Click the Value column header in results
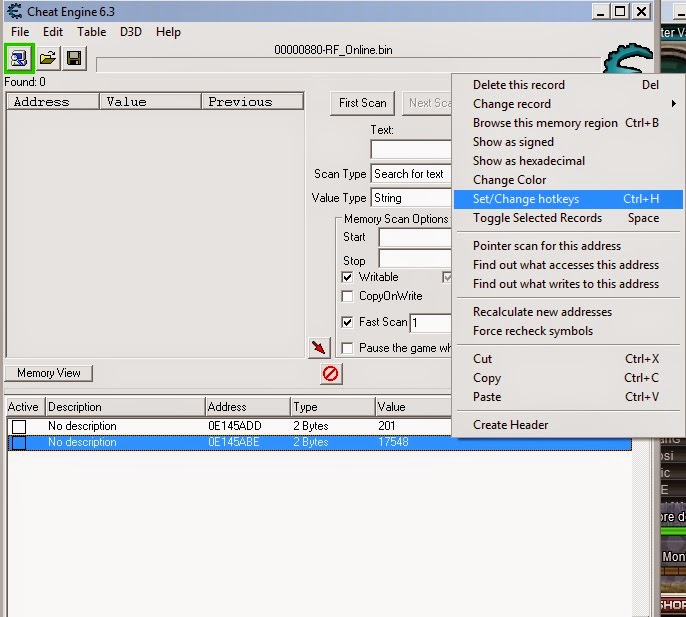686x617 pixels. coord(150,102)
